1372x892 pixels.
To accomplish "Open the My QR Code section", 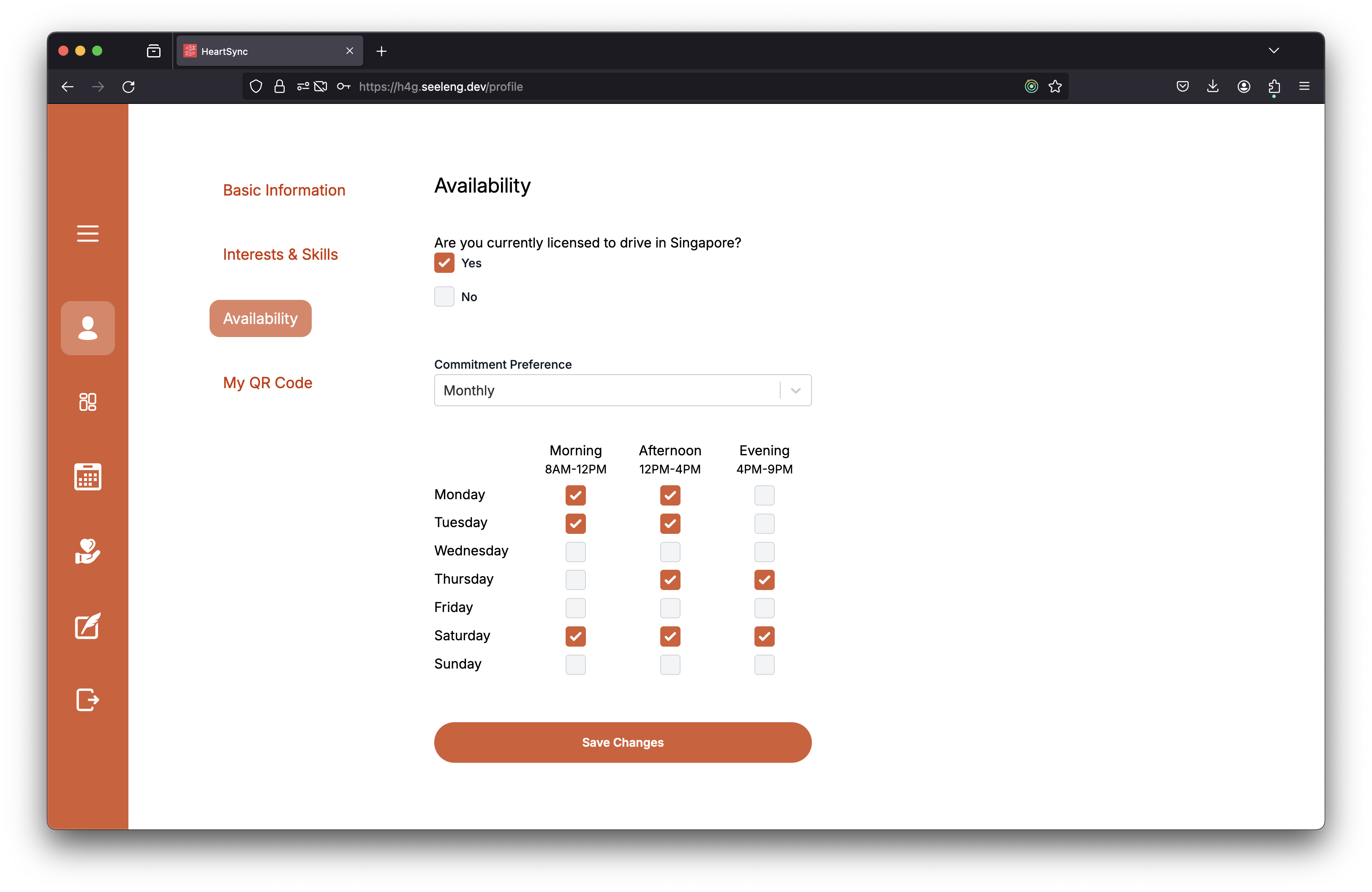I will (267, 383).
